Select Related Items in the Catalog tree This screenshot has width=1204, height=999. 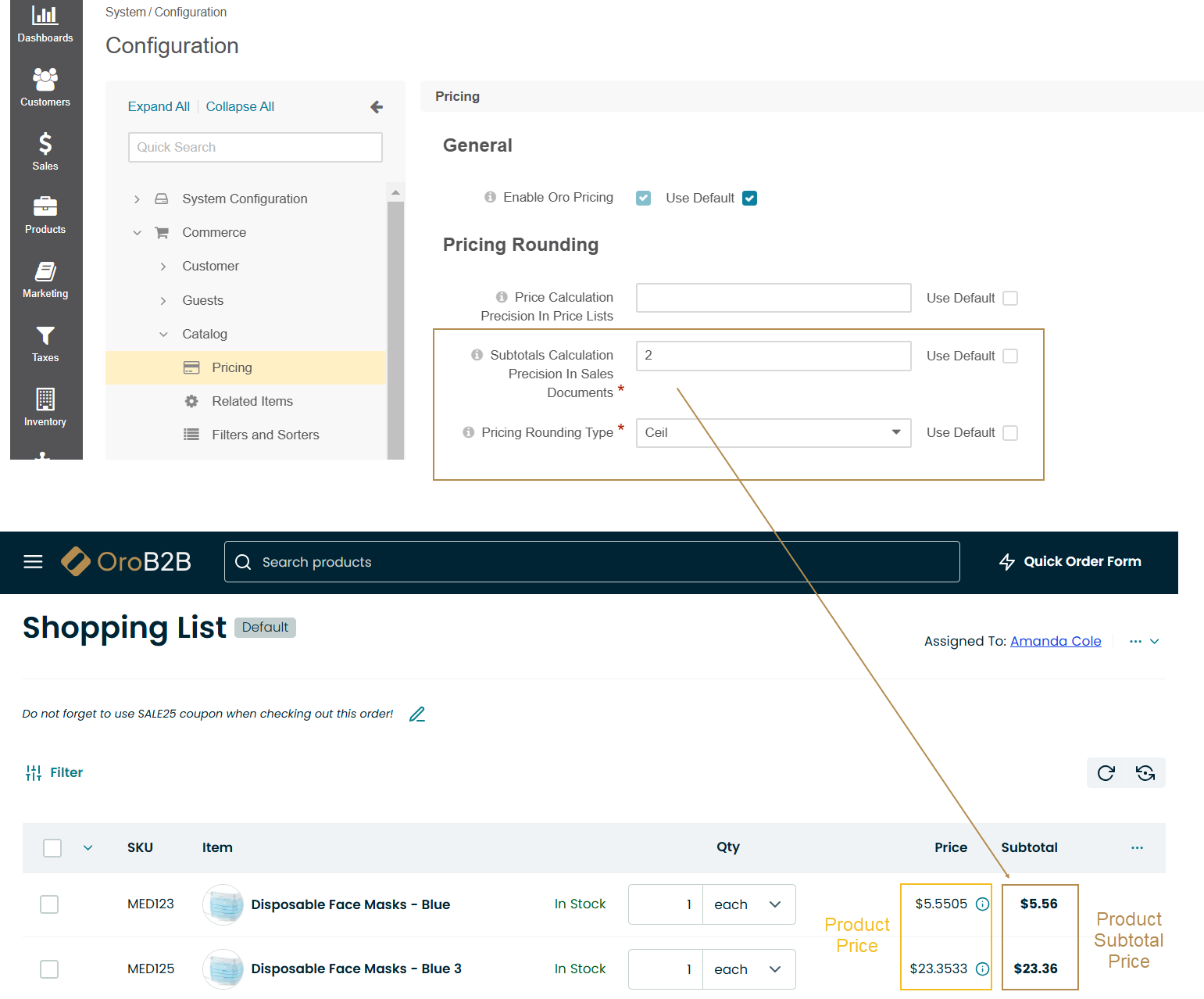(x=252, y=401)
